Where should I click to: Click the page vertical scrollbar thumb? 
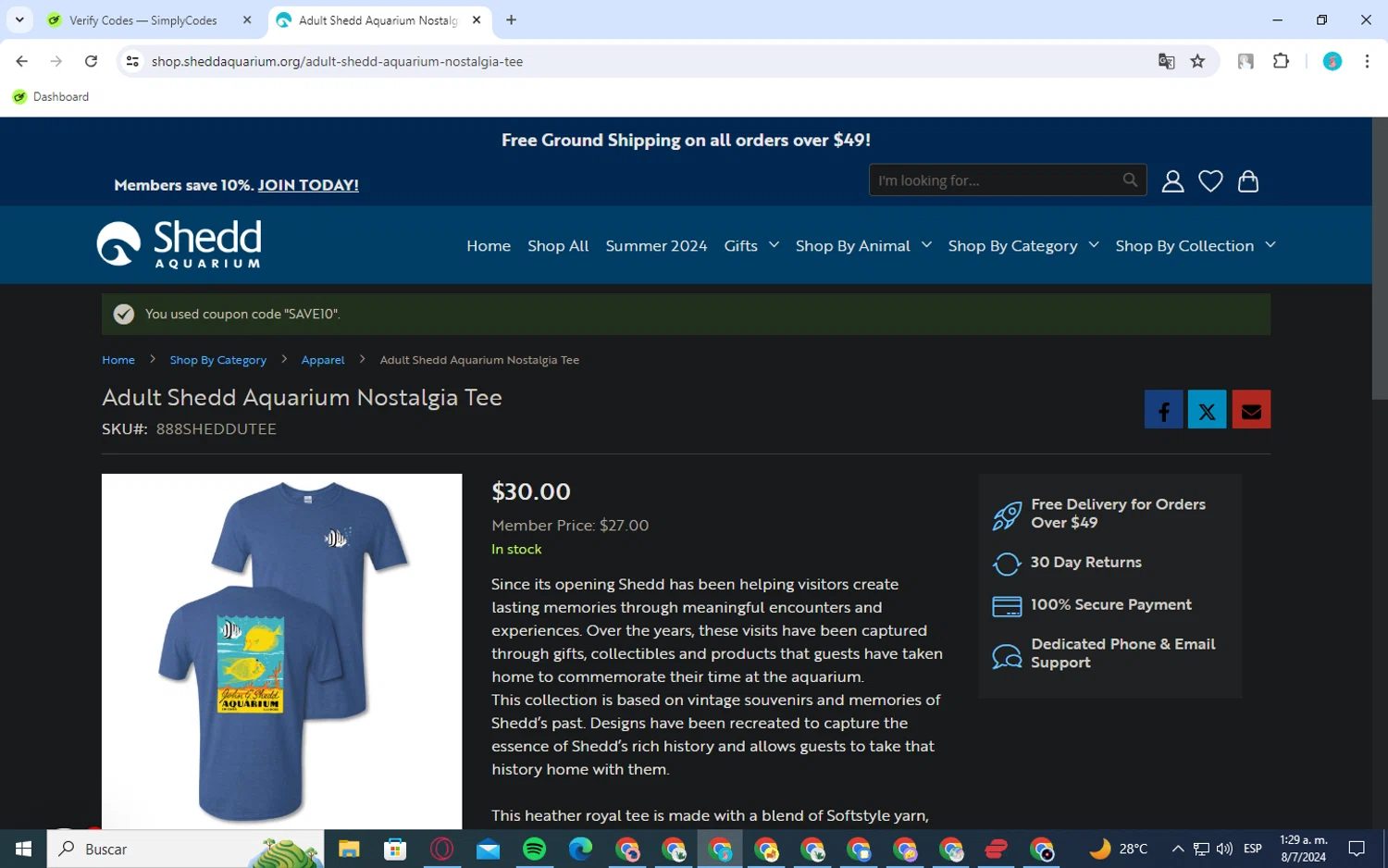[x=1379, y=259]
